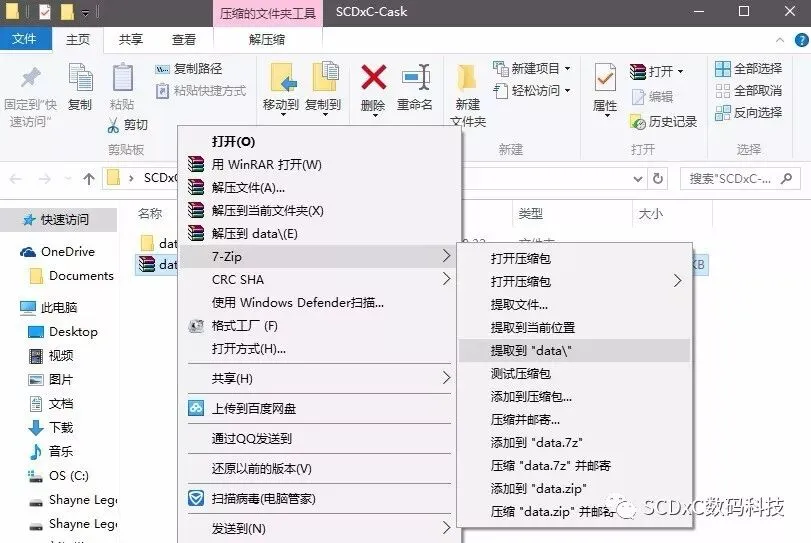Select 提取到 "data\" in 7-Zip submenu

[575, 351]
